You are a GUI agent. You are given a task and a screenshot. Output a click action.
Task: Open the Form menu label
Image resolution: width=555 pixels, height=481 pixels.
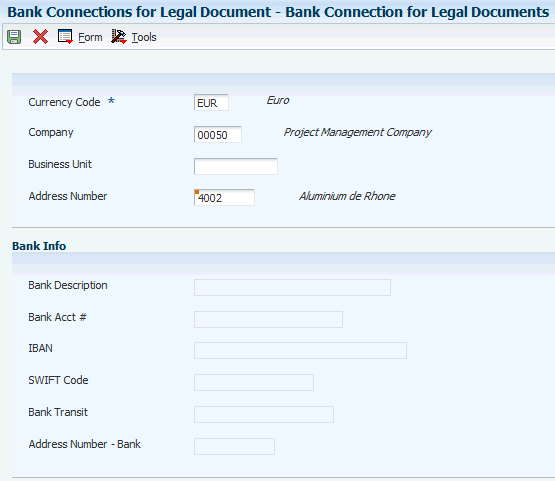click(90, 37)
